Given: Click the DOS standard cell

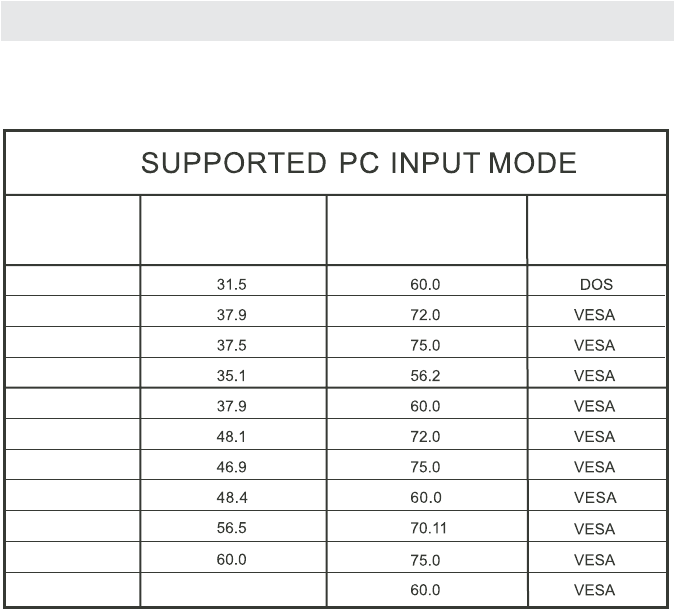Looking at the screenshot, I should 596,284.
